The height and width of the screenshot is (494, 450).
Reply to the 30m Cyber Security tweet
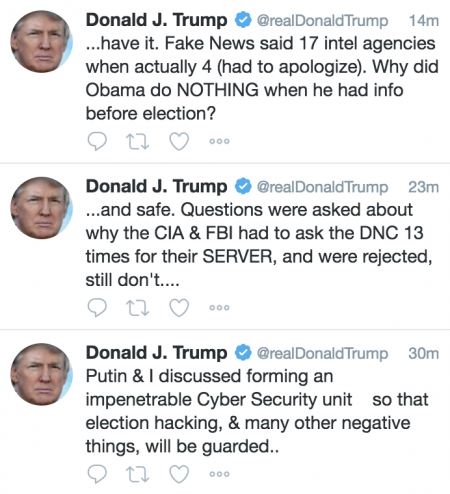[97, 474]
